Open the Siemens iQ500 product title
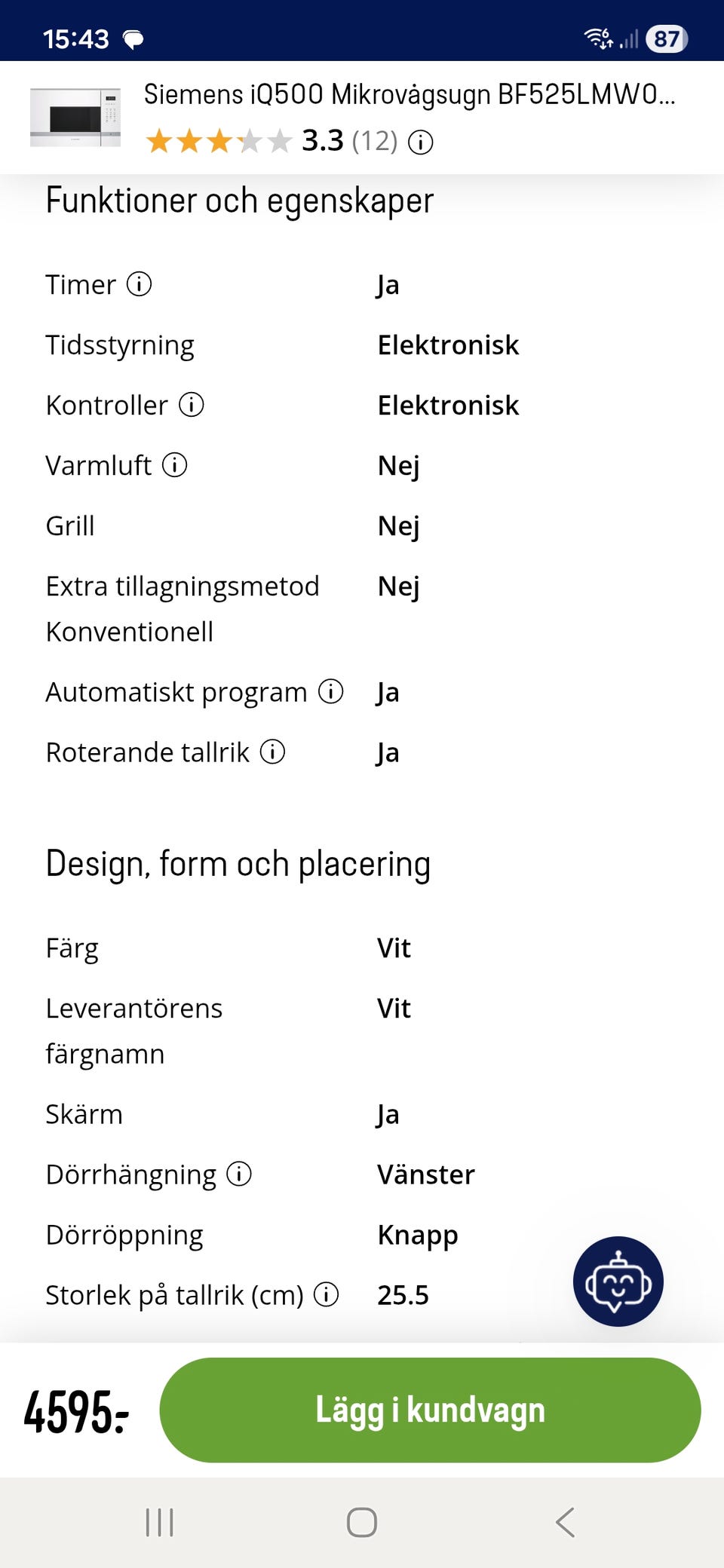 click(x=409, y=95)
